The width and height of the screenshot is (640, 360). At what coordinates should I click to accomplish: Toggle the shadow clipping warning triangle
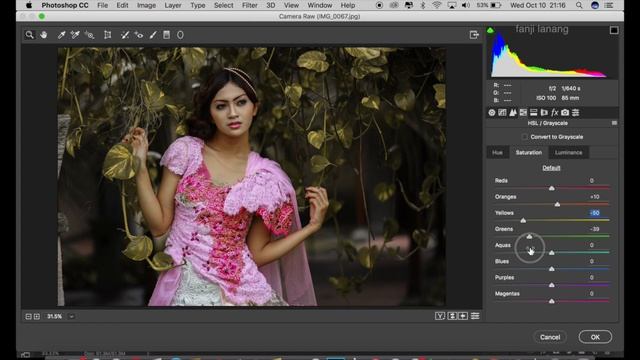(x=490, y=31)
